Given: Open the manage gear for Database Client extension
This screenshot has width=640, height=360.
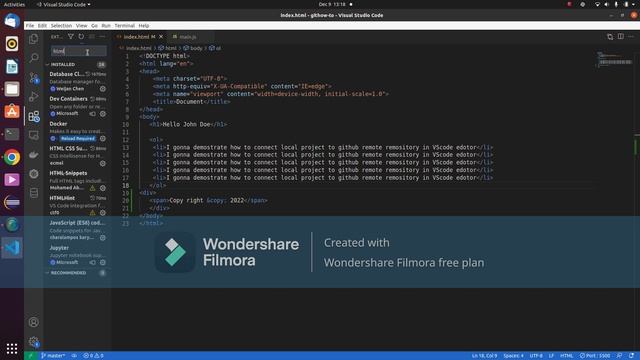Looking at the screenshot, I should [x=103, y=89].
